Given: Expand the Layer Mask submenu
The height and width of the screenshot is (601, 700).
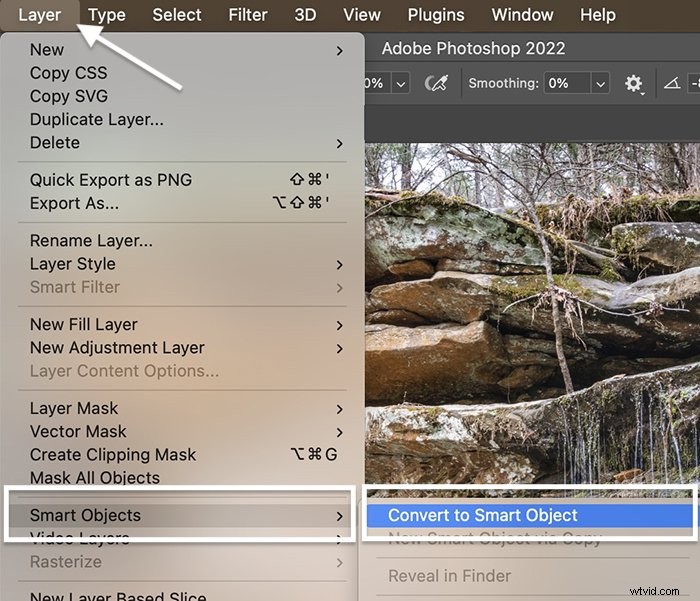Looking at the screenshot, I should [183, 409].
